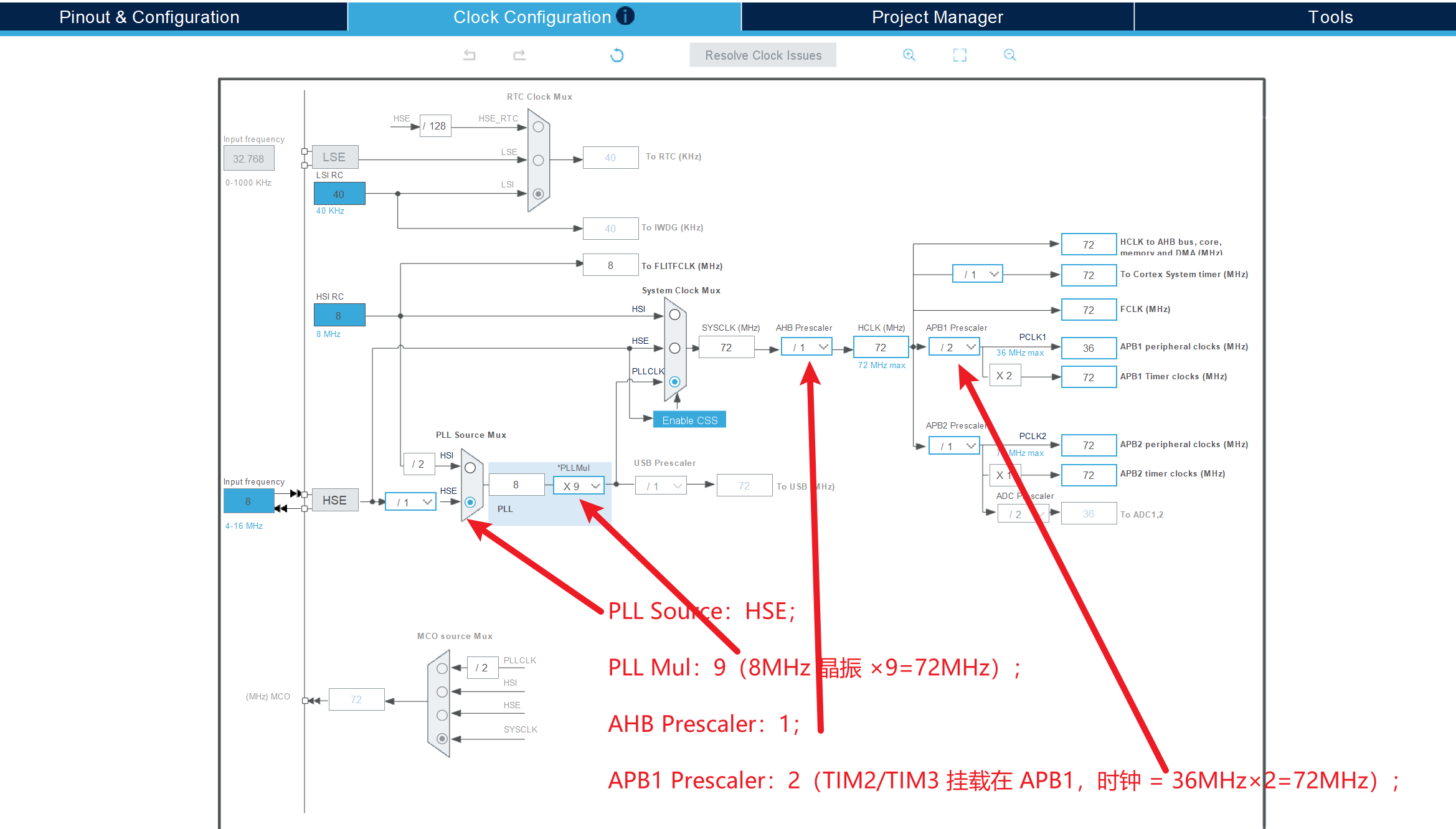This screenshot has height=829, width=1456.
Task: Click the fit-to-screen icon
Action: 960,55
